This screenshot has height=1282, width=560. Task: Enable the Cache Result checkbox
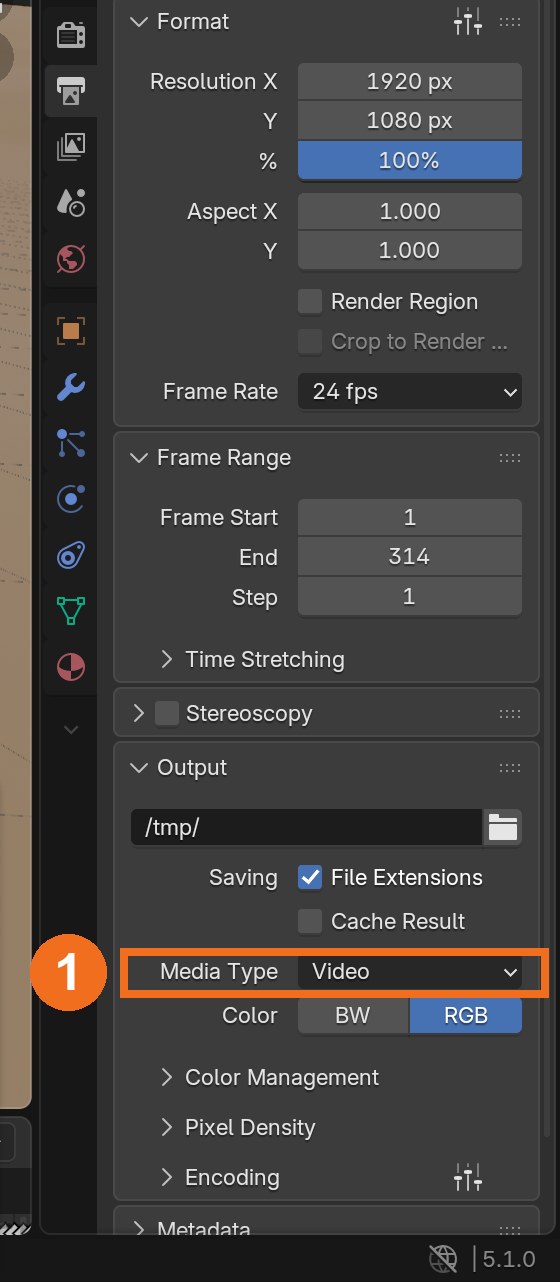coord(310,921)
